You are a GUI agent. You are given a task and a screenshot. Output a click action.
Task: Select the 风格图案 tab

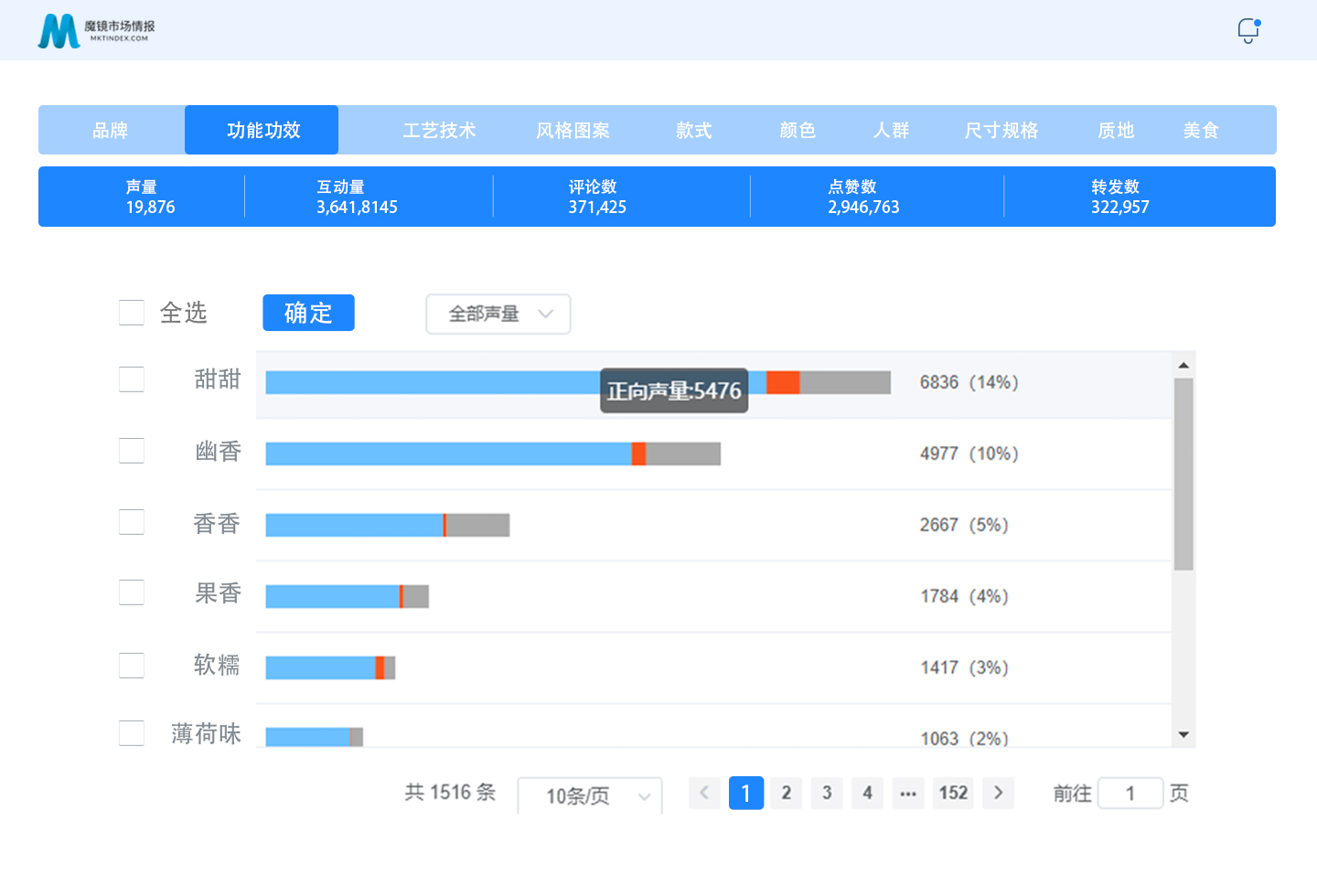573,130
